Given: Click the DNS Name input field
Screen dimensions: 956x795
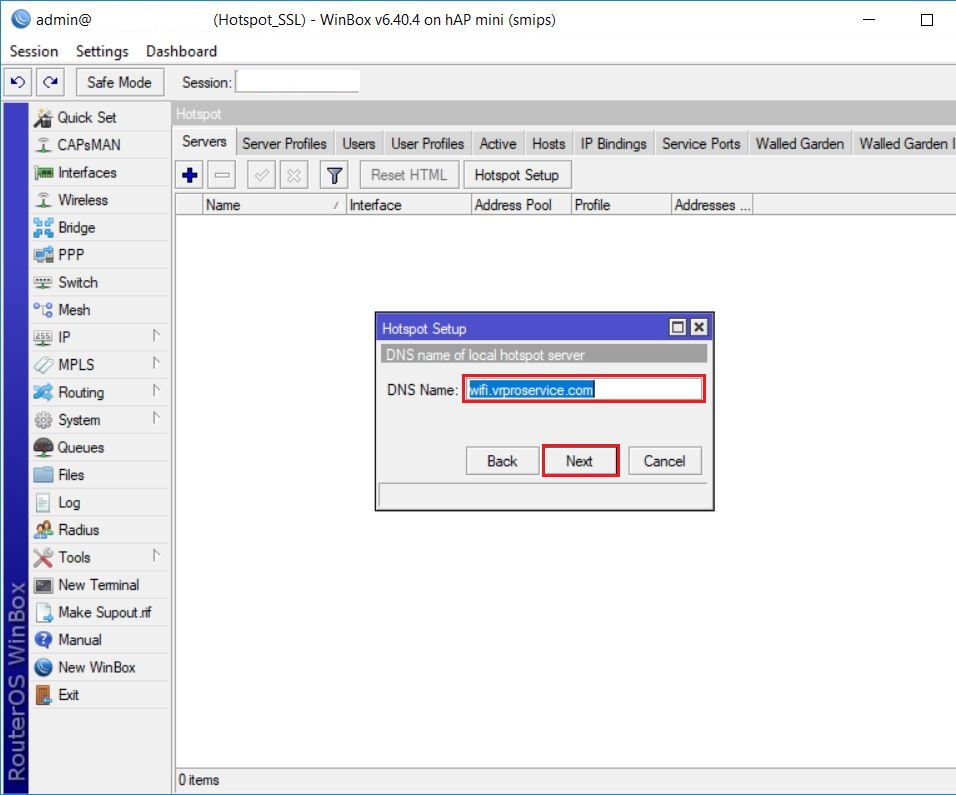Looking at the screenshot, I should click(583, 390).
